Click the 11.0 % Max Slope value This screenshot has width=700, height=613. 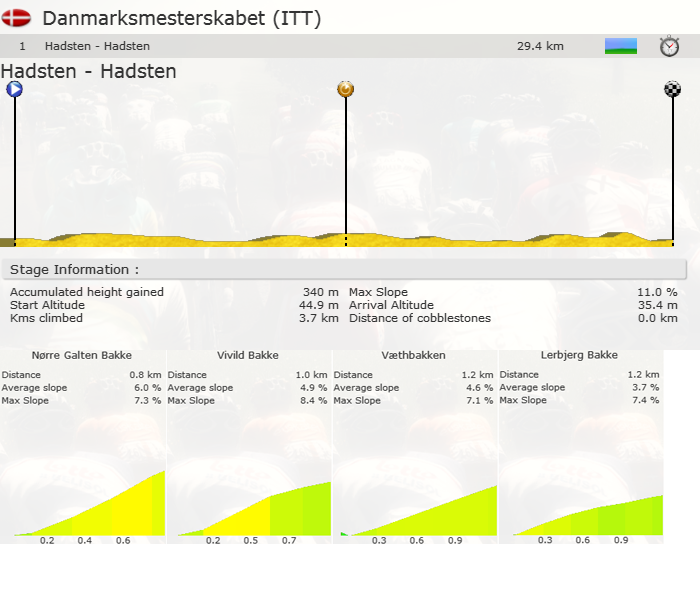tap(657, 292)
